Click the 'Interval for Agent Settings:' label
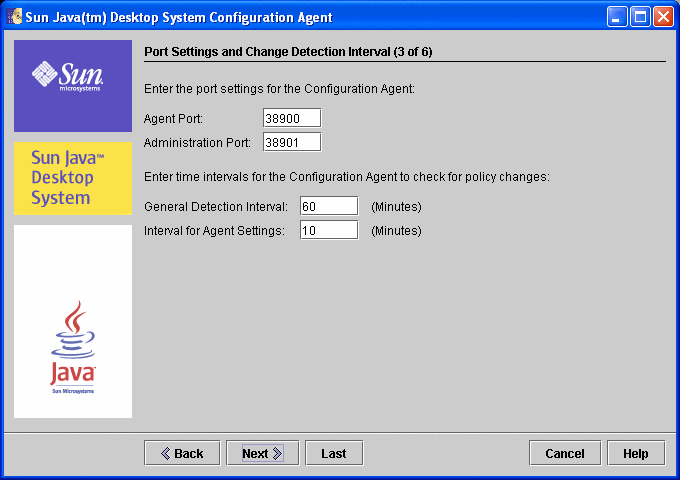The width and height of the screenshot is (680, 480). tap(214, 231)
